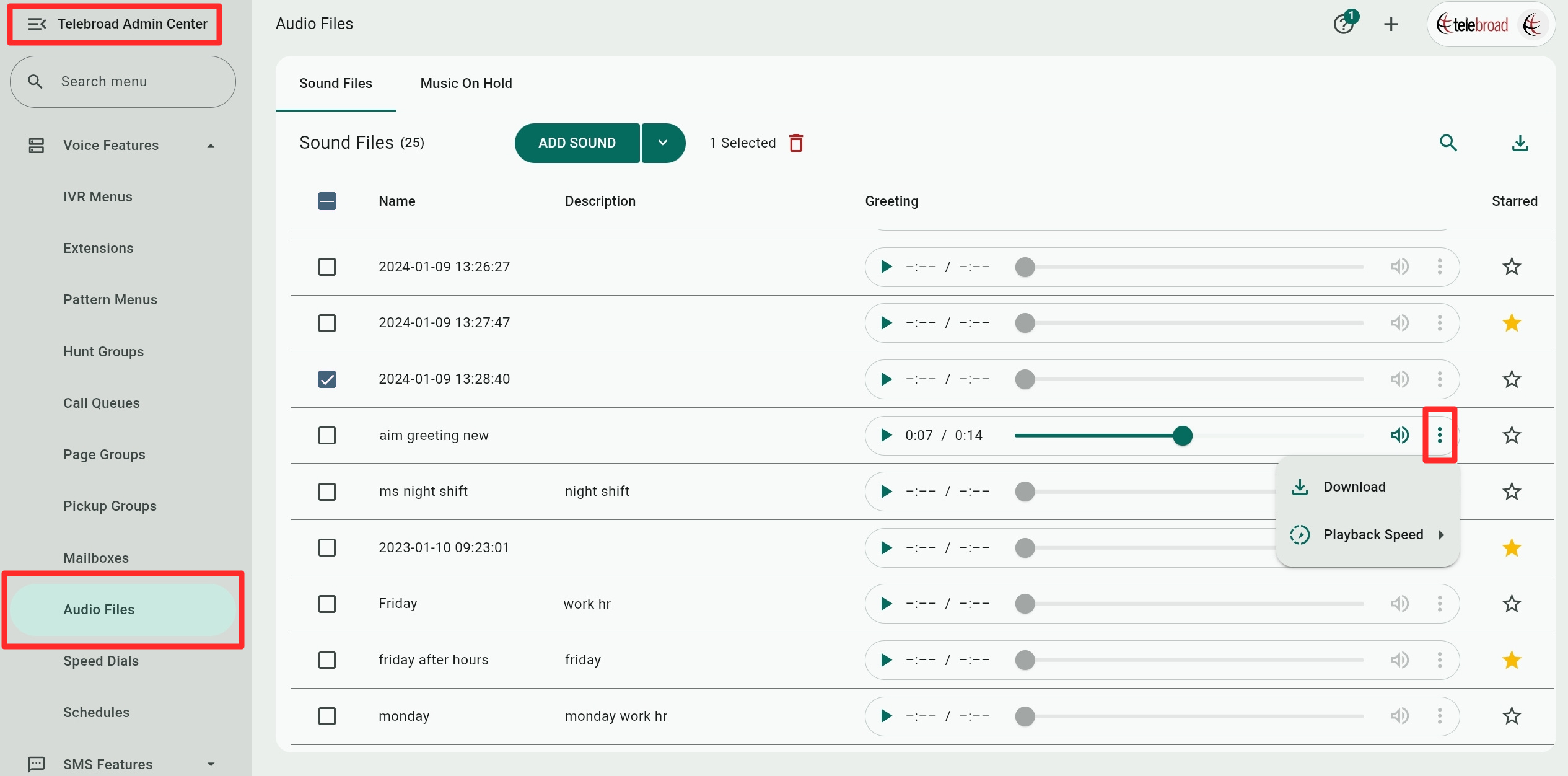
Task: Play the Friday sound file
Action: [x=886, y=604]
